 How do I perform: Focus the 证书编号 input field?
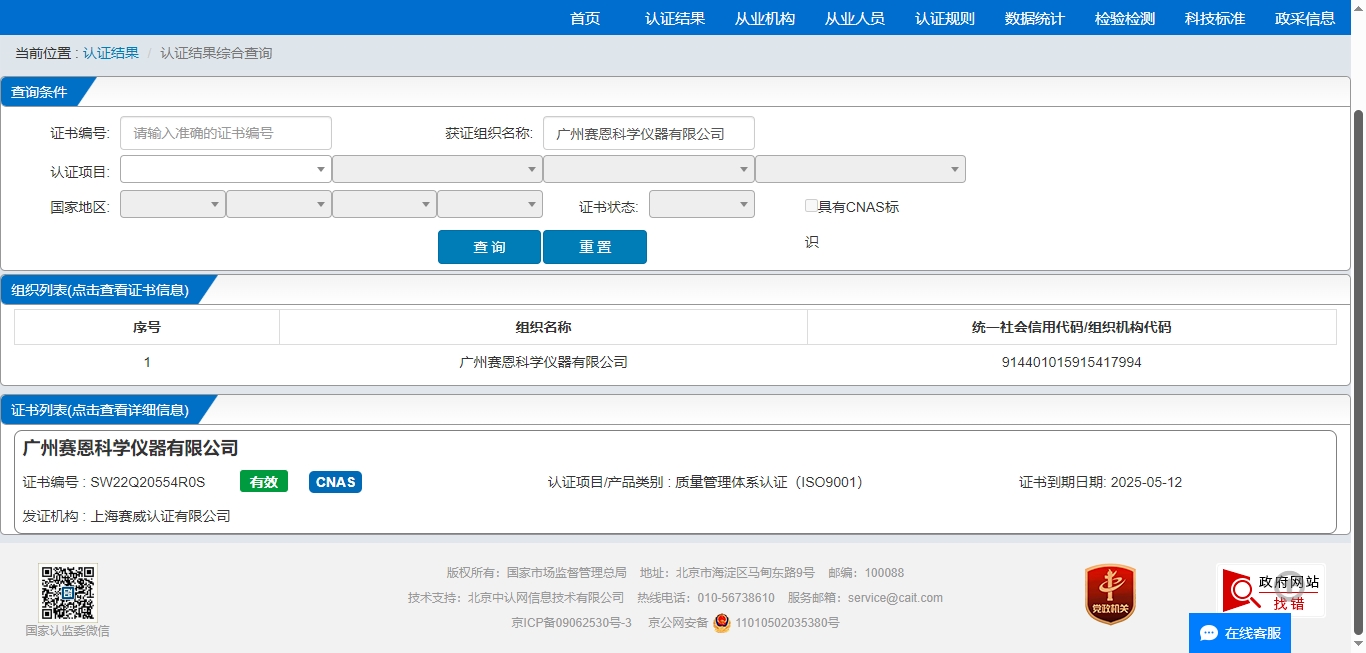[226, 133]
